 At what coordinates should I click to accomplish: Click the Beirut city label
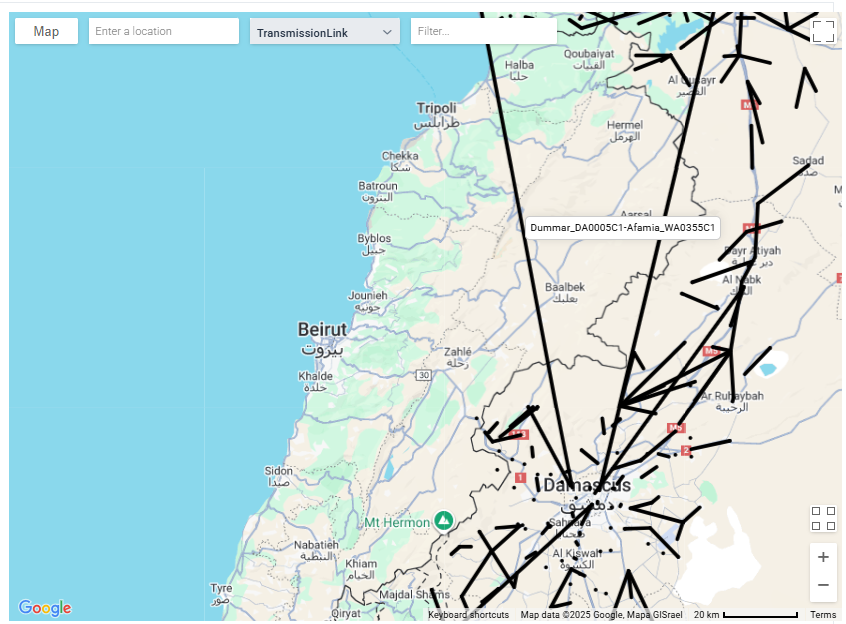pyautogui.click(x=322, y=330)
